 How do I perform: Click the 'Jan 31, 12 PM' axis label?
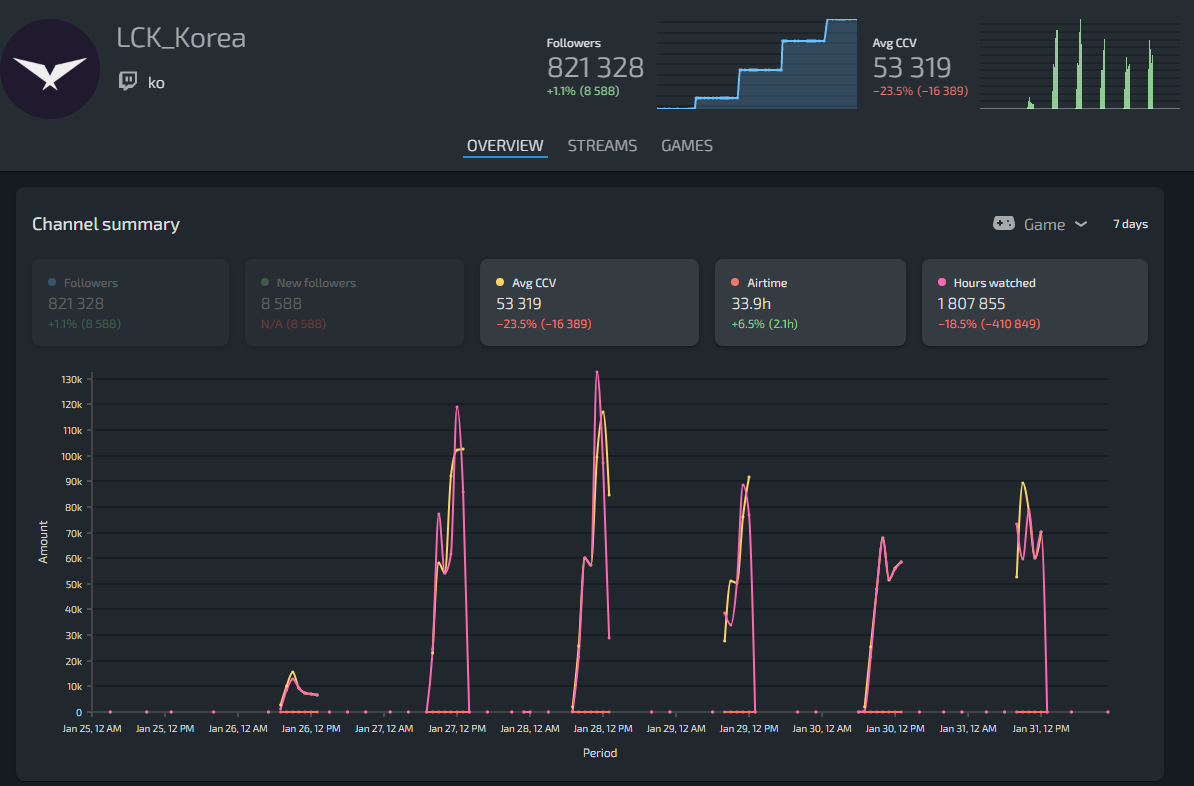[x=1041, y=729]
